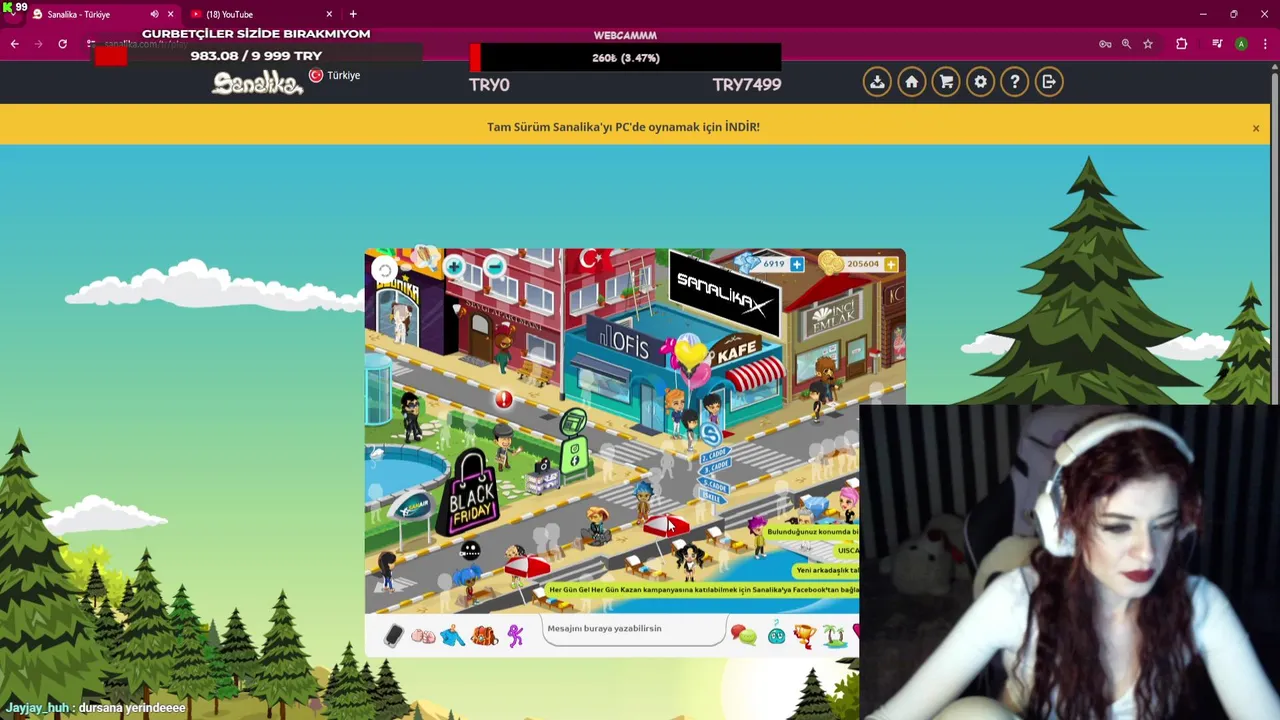This screenshot has width=1280, height=720.
Task: Open the browser extensions puzzle icon
Action: pos(1181,44)
